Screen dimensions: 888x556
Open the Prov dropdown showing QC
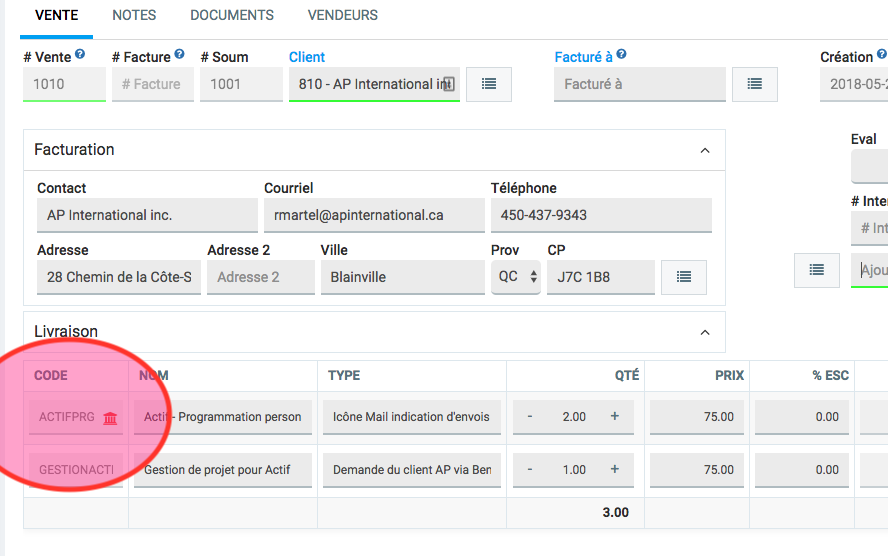pos(517,277)
